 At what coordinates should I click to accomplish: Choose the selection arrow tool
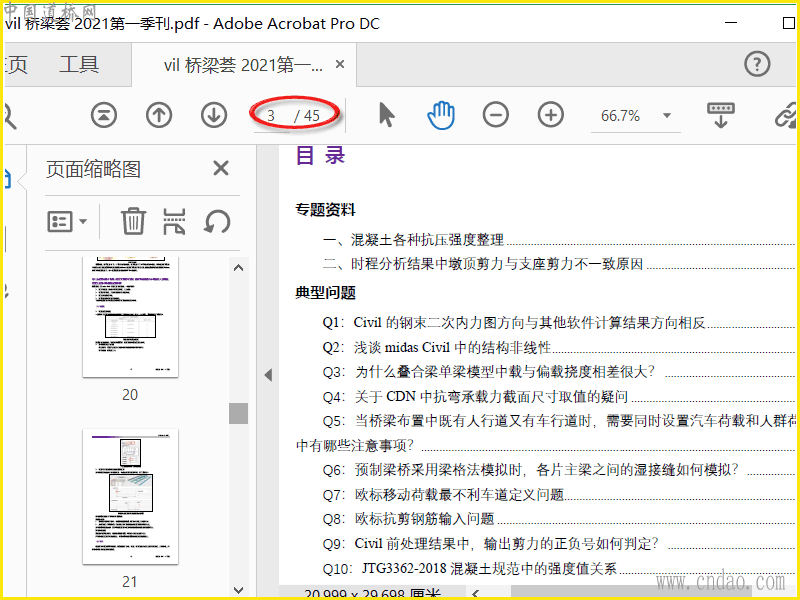pos(387,114)
